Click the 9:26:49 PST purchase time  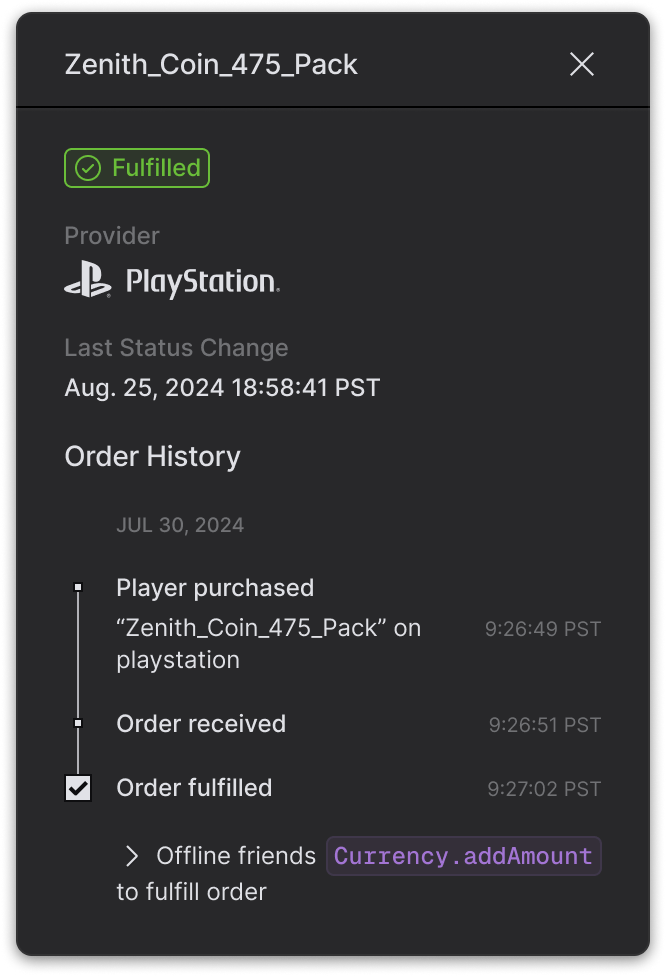click(x=543, y=629)
